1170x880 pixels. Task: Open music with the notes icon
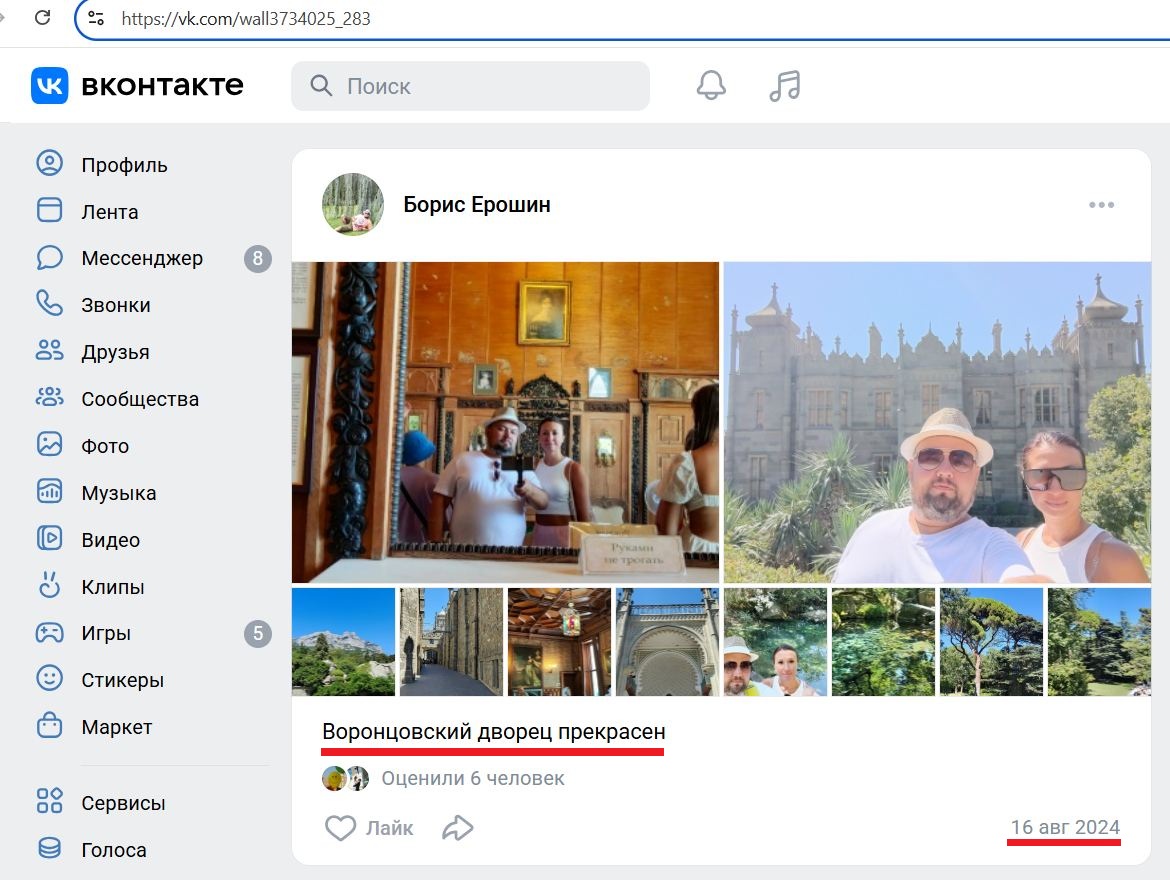[783, 86]
